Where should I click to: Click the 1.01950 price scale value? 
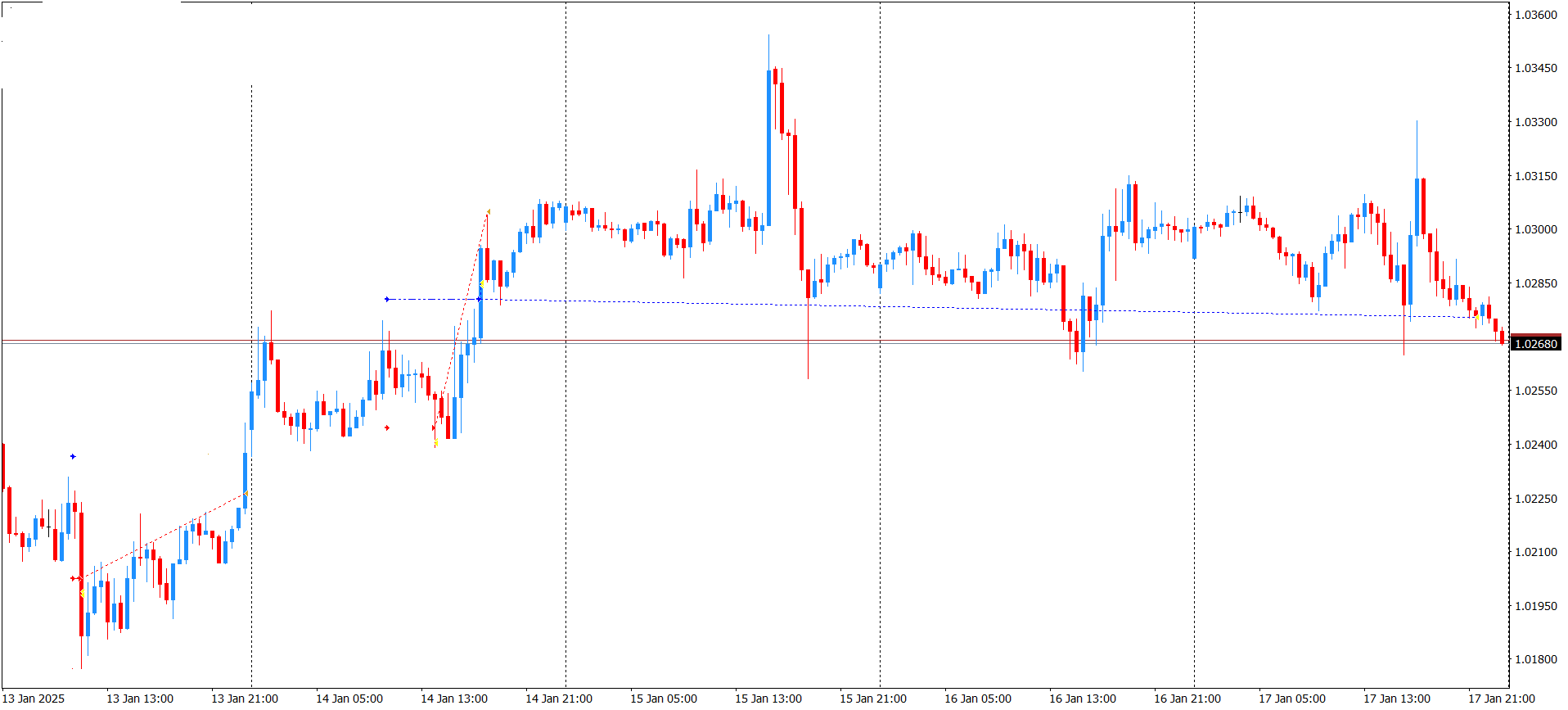pos(1536,606)
